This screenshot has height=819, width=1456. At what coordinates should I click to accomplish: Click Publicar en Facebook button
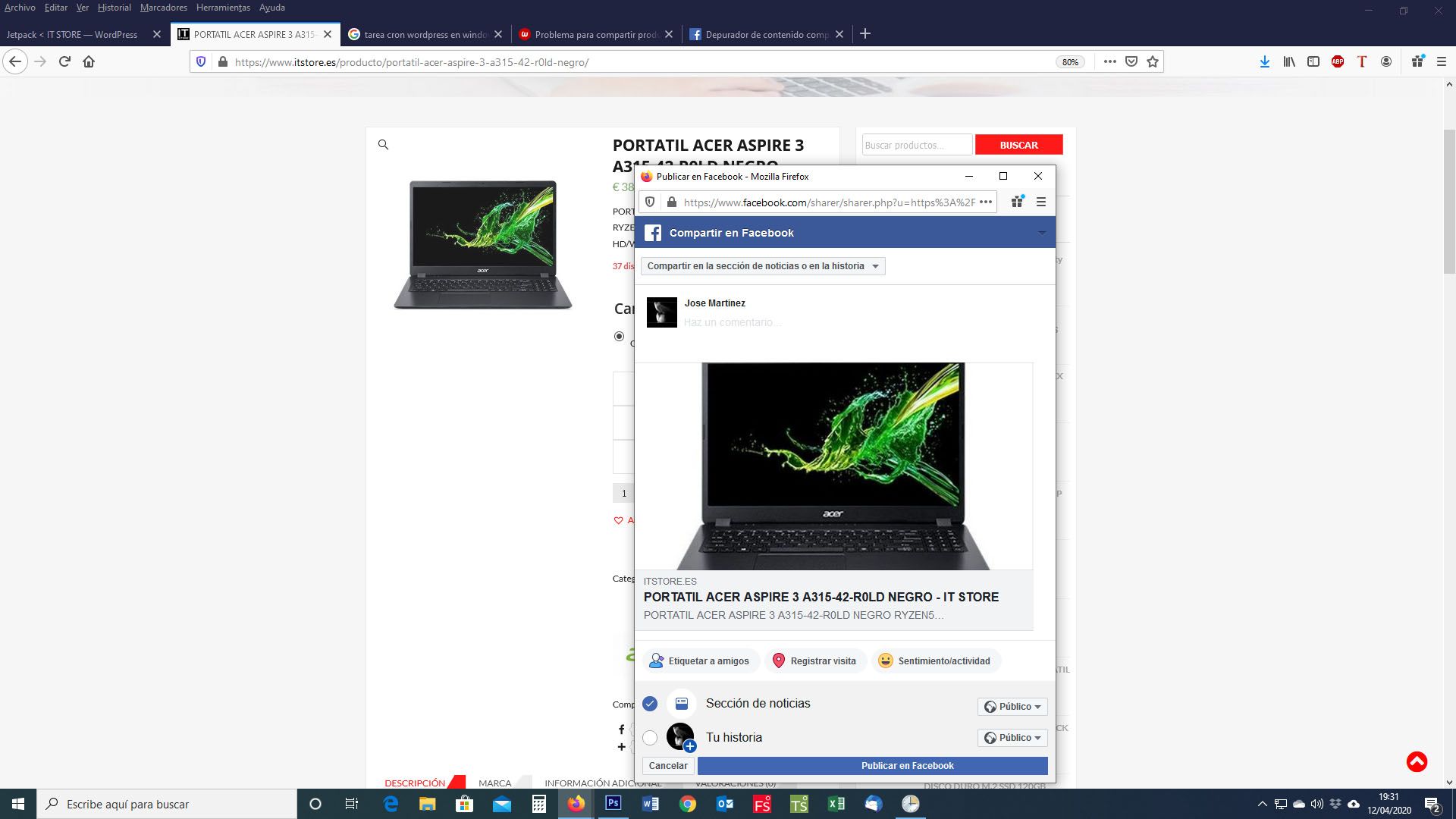pos(873,766)
